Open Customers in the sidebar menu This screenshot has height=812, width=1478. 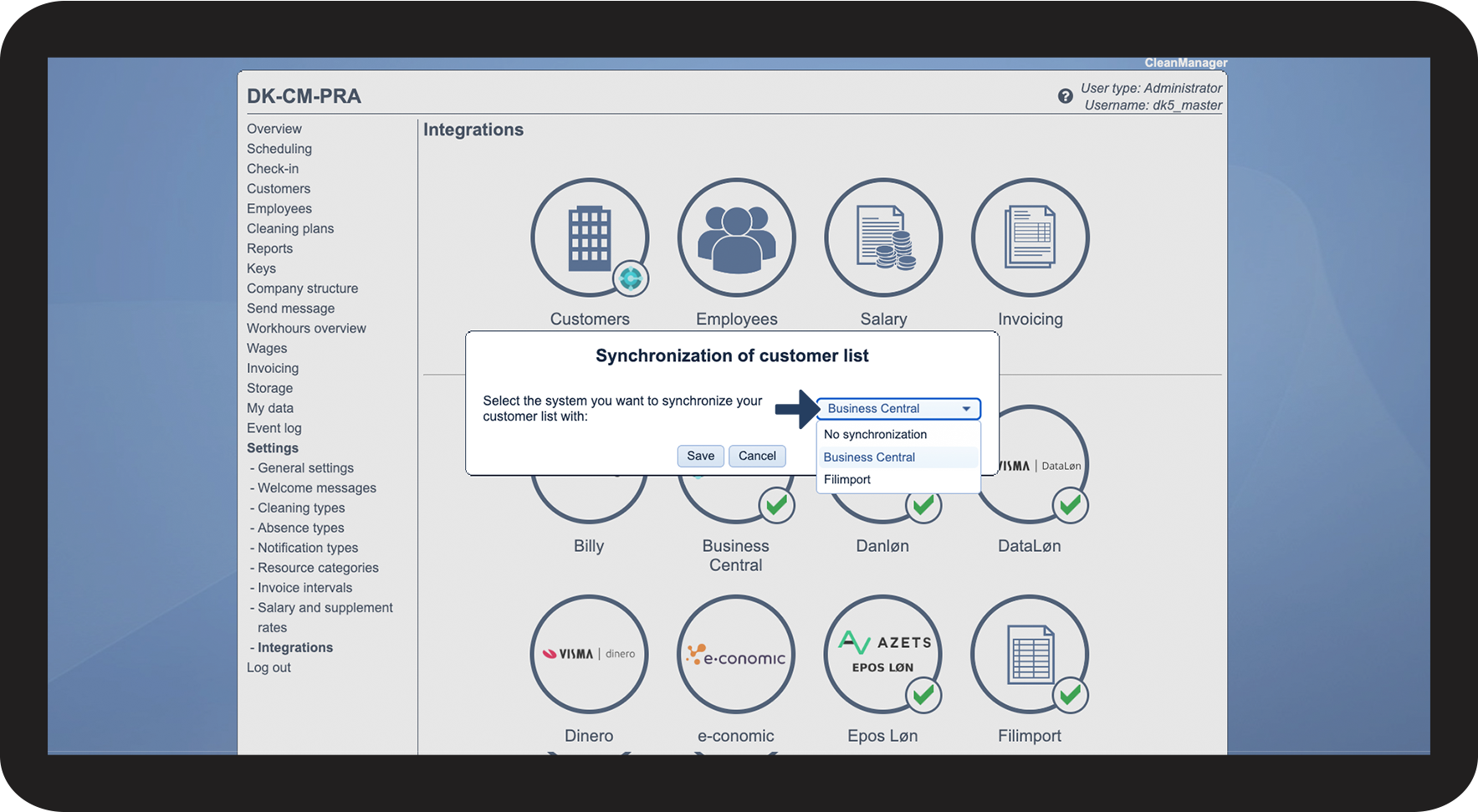(279, 189)
